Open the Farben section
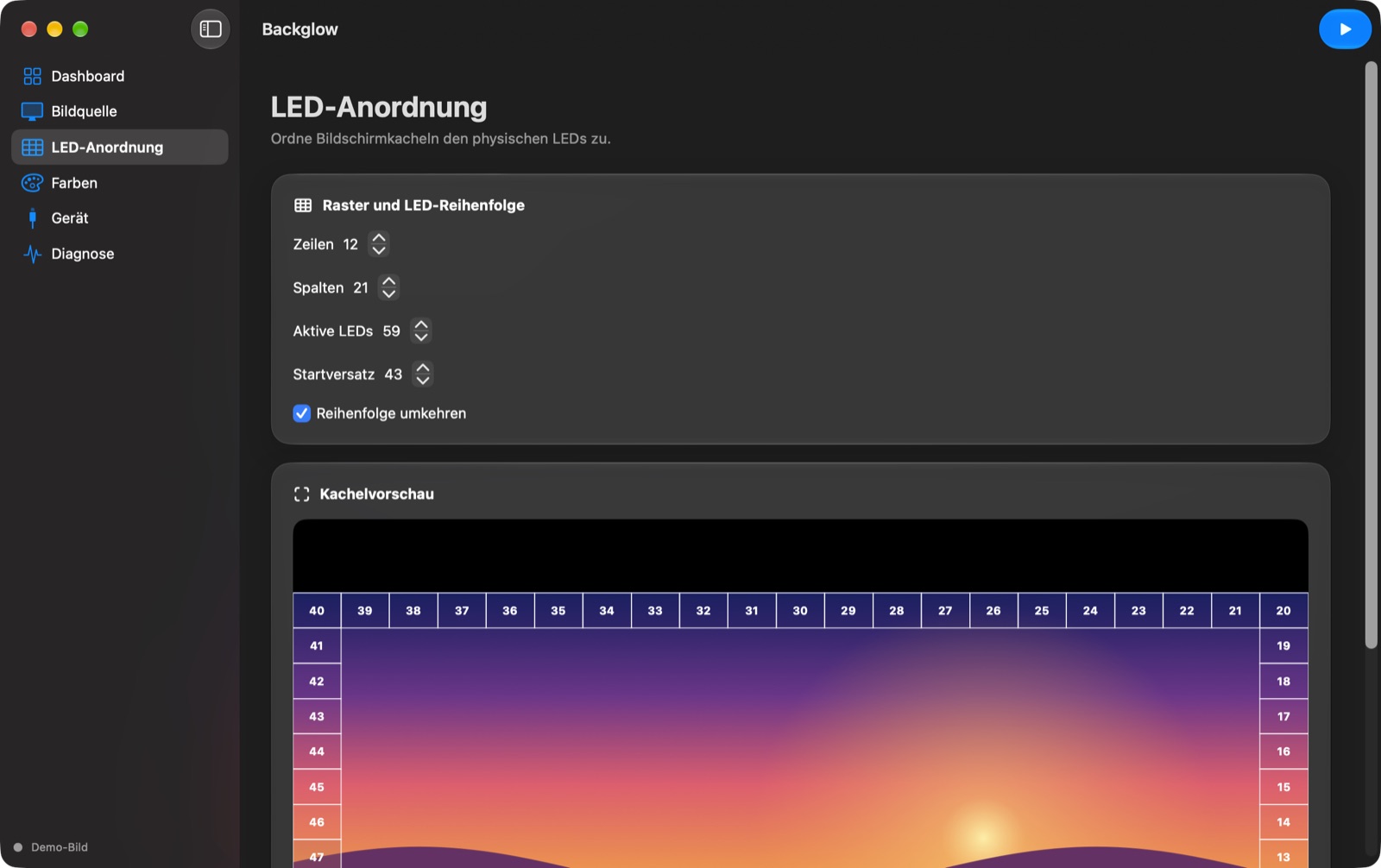The height and width of the screenshot is (868, 1381). 120,183
